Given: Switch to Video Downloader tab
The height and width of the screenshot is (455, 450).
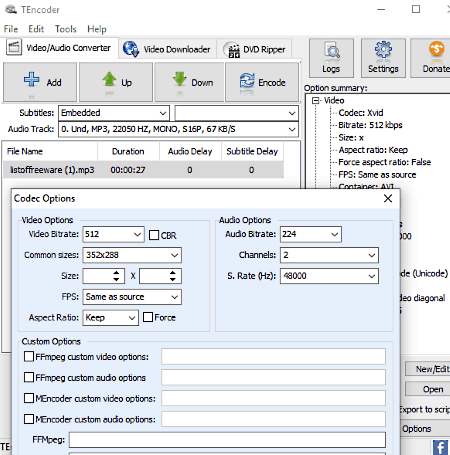Looking at the screenshot, I should click(x=167, y=49).
